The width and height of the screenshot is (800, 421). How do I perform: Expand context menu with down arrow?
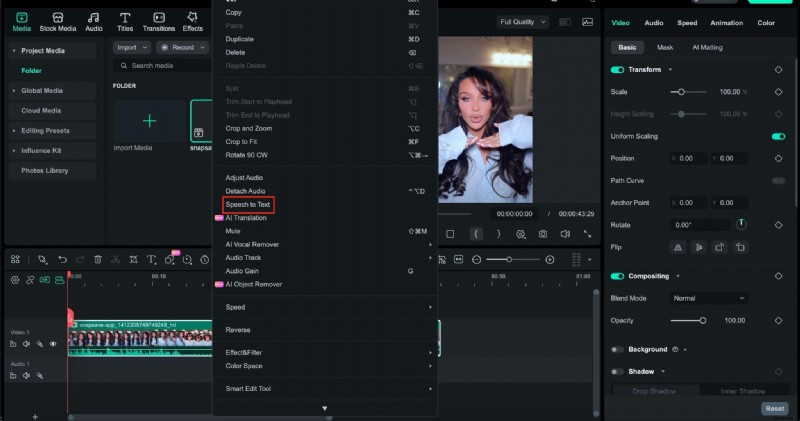[324, 408]
